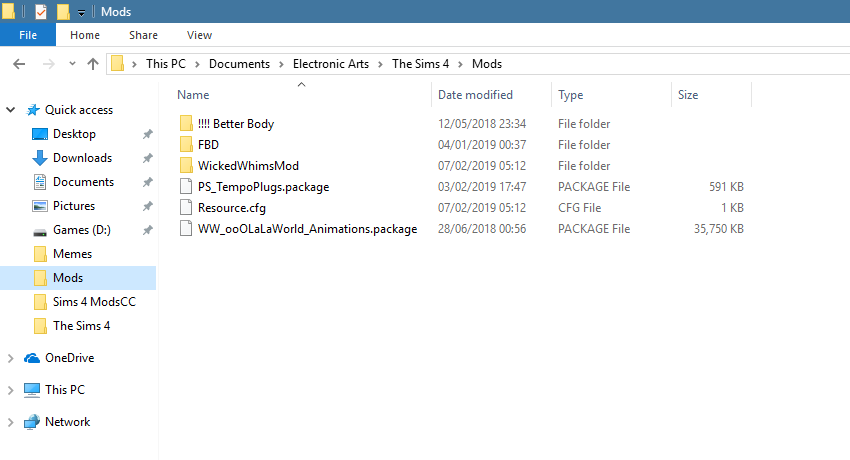Open Desktop from Quick access
This screenshot has width=850, height=460.
[74, 134]
